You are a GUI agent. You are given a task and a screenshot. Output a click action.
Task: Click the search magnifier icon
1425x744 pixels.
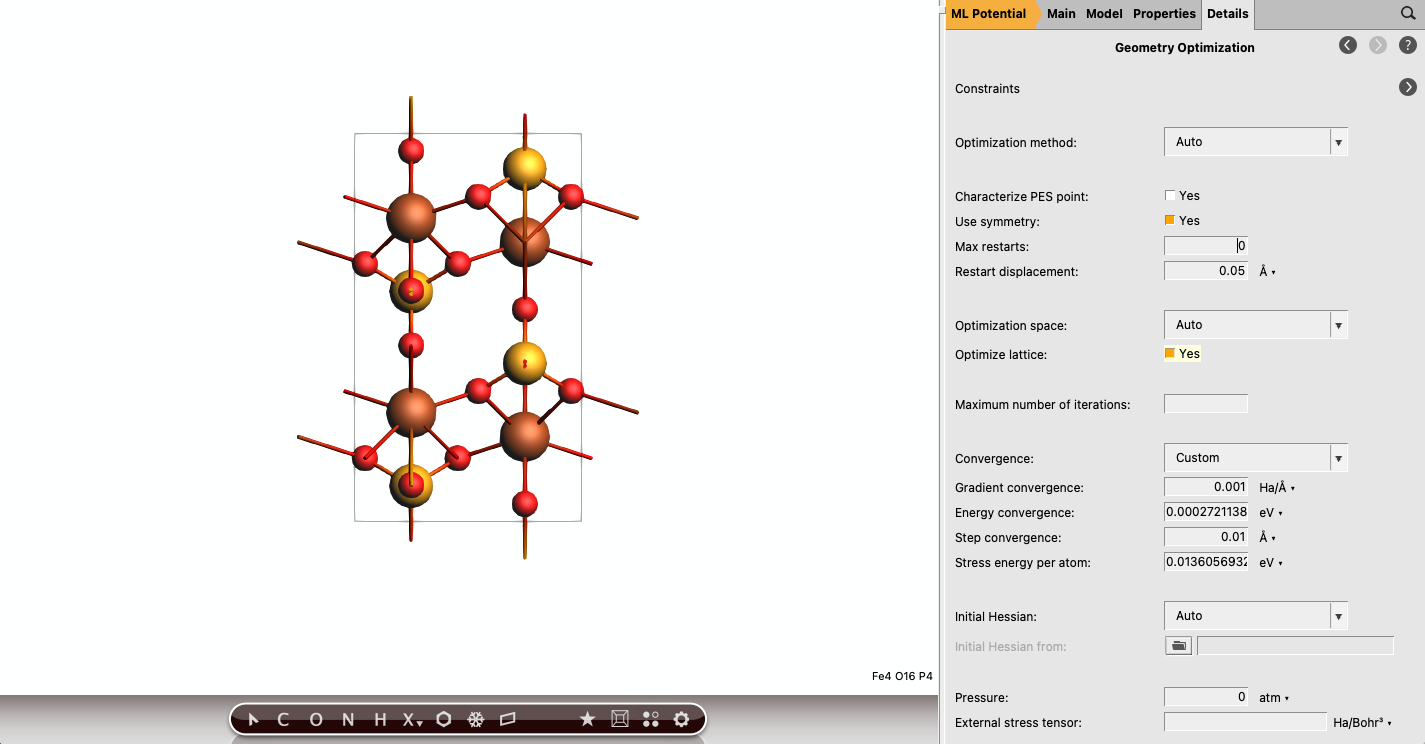click(x=1407, y=14)
